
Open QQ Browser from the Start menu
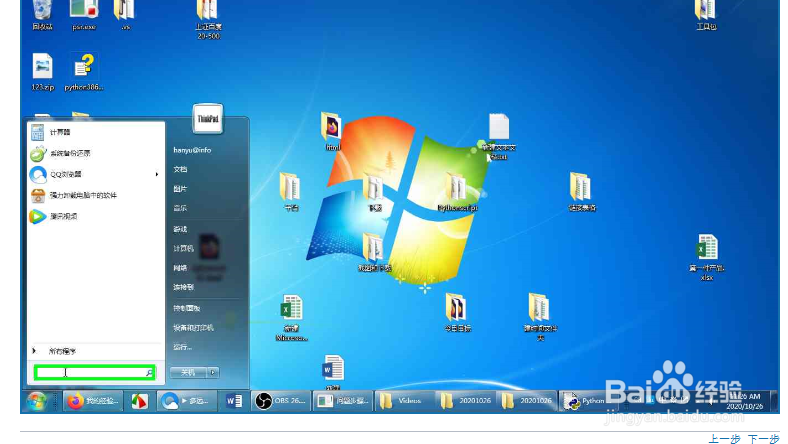[x=95, y=174]
